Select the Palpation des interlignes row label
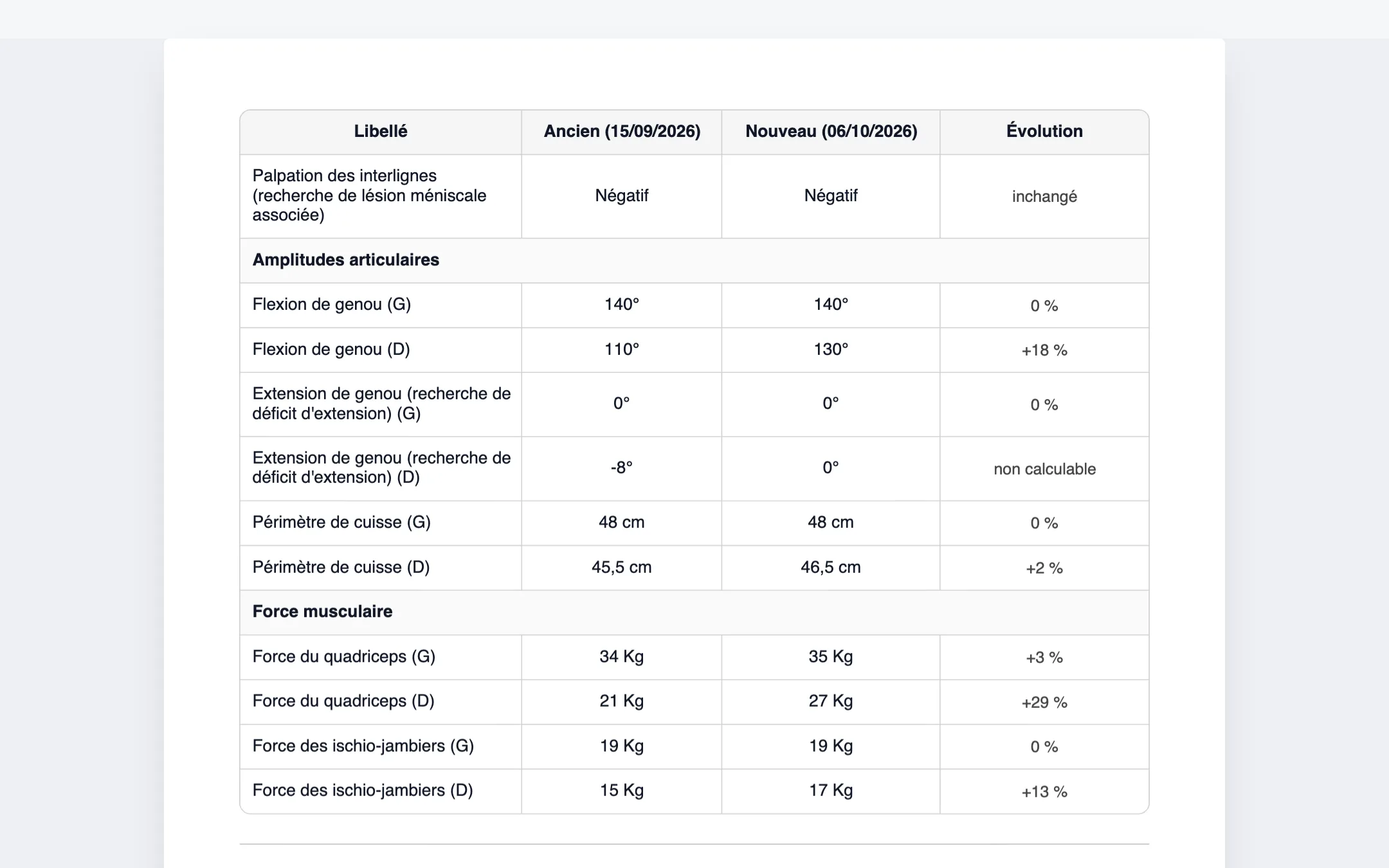This screenshot has width=1389, height=868. tap(369, 195)
